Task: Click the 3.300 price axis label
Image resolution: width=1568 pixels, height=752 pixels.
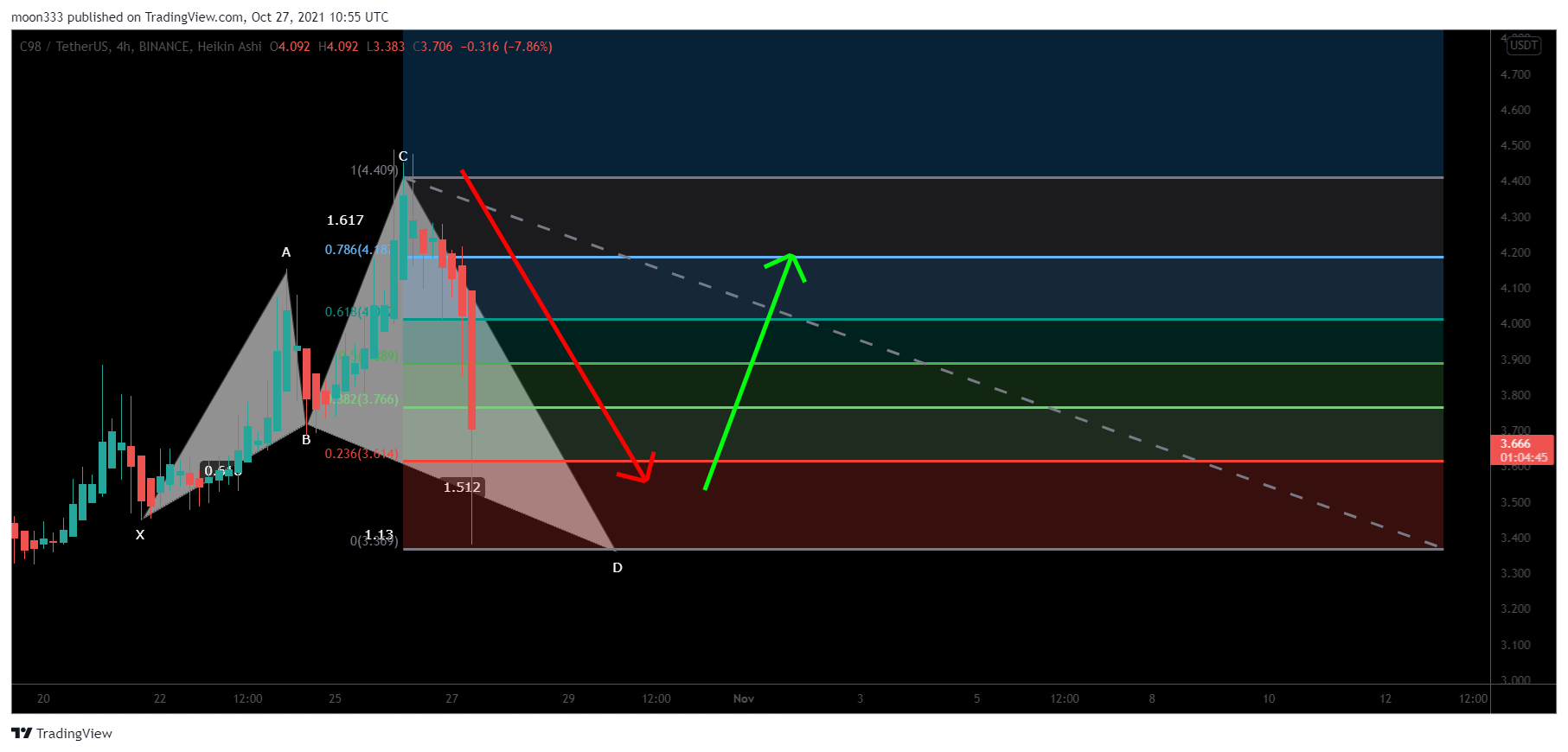Action: pyautogui.click(x=1515, y=573)
